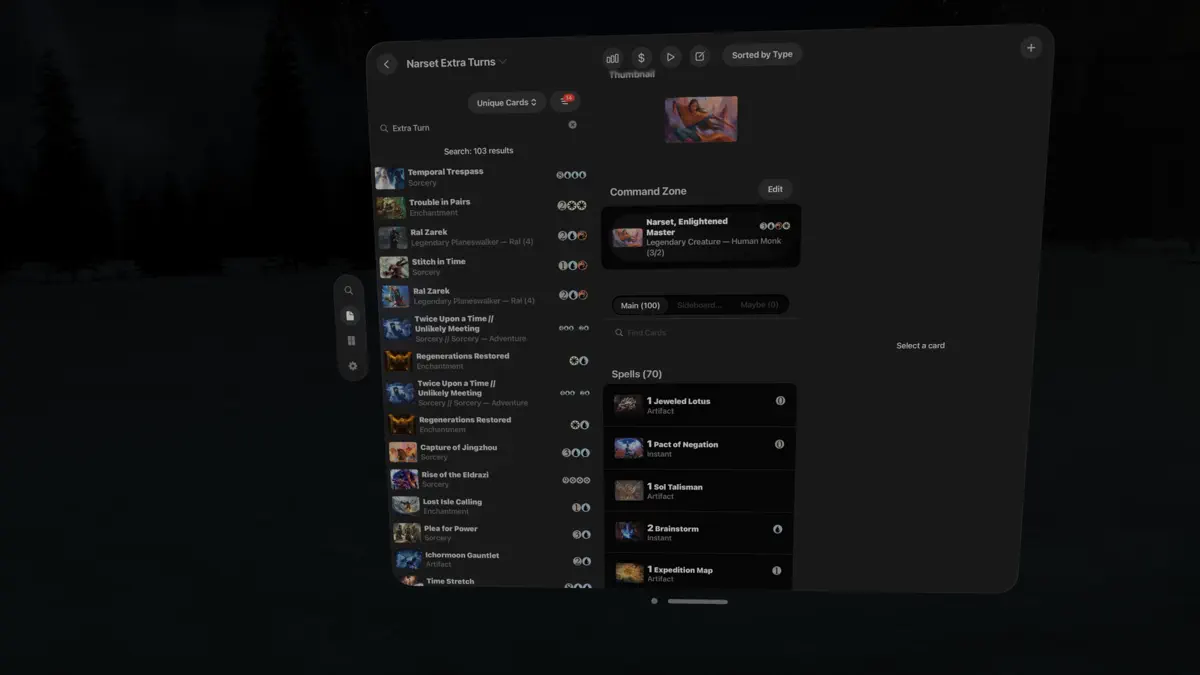Switch to the Sideboard tab
The image size is (1200, 675).
(x=700, y=304)
